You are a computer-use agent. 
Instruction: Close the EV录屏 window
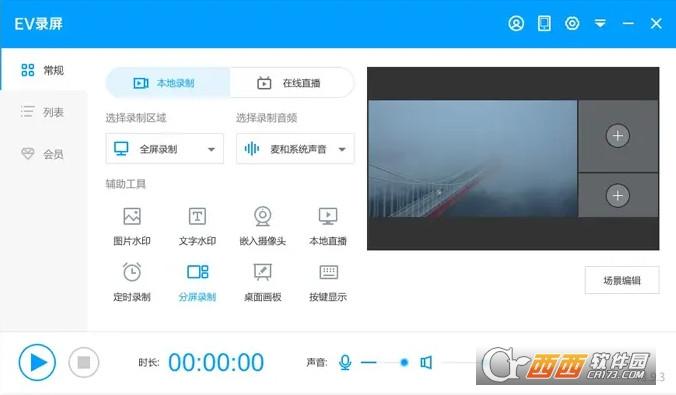(656, 23)
